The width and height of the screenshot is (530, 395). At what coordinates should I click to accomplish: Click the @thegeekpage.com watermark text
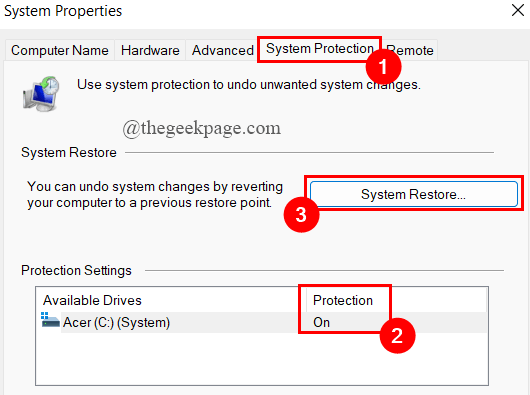[x=201, y=128]
